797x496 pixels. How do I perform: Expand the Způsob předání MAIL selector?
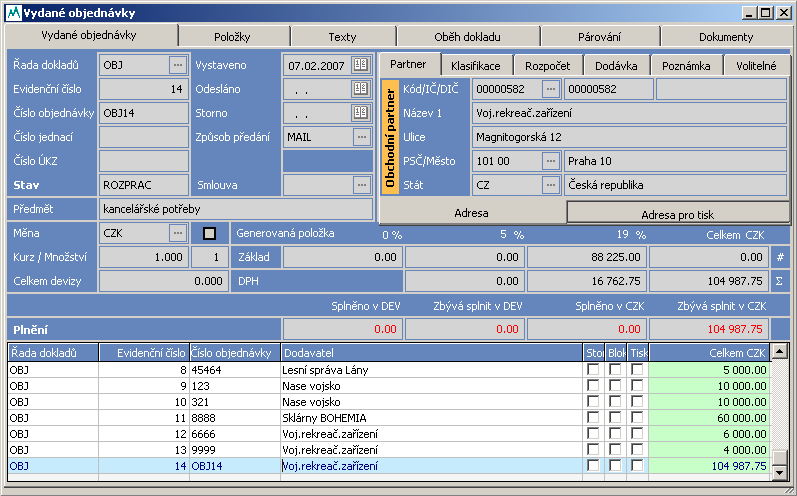(361, 137)
